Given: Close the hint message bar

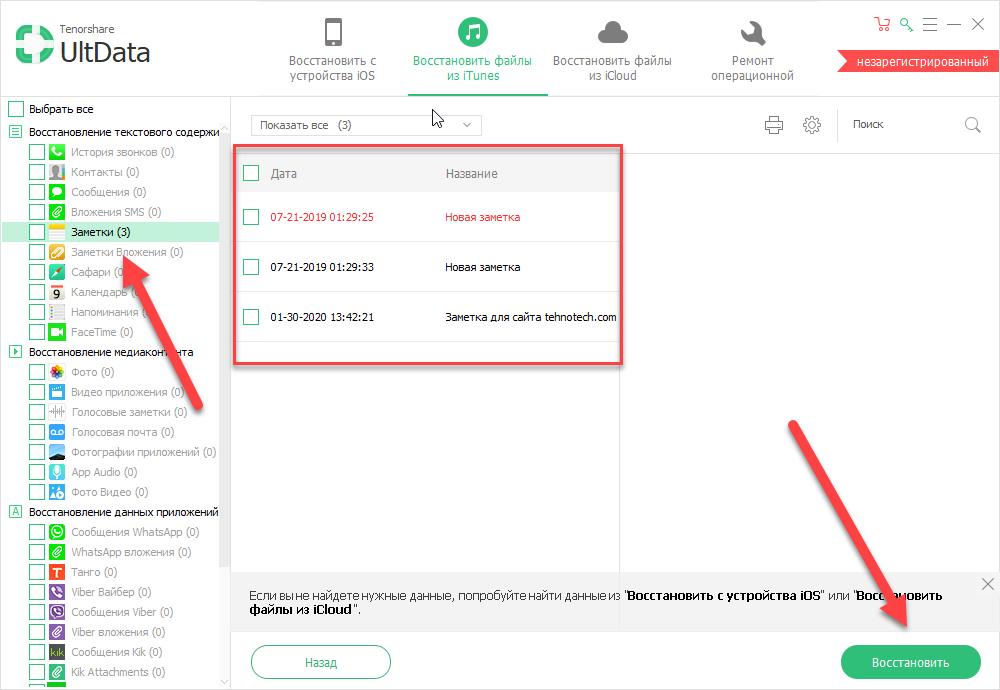Looking at the screenshot, I should coord(988,584).
